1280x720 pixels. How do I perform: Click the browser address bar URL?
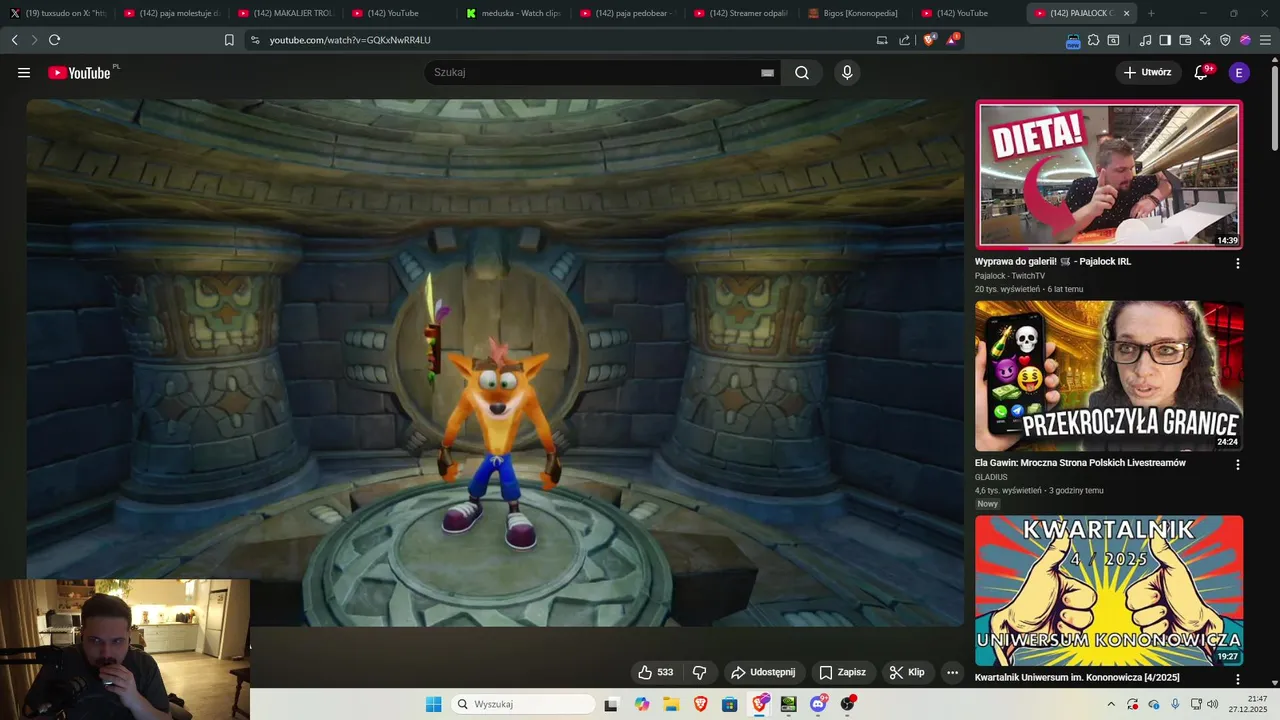pos(350,40)
